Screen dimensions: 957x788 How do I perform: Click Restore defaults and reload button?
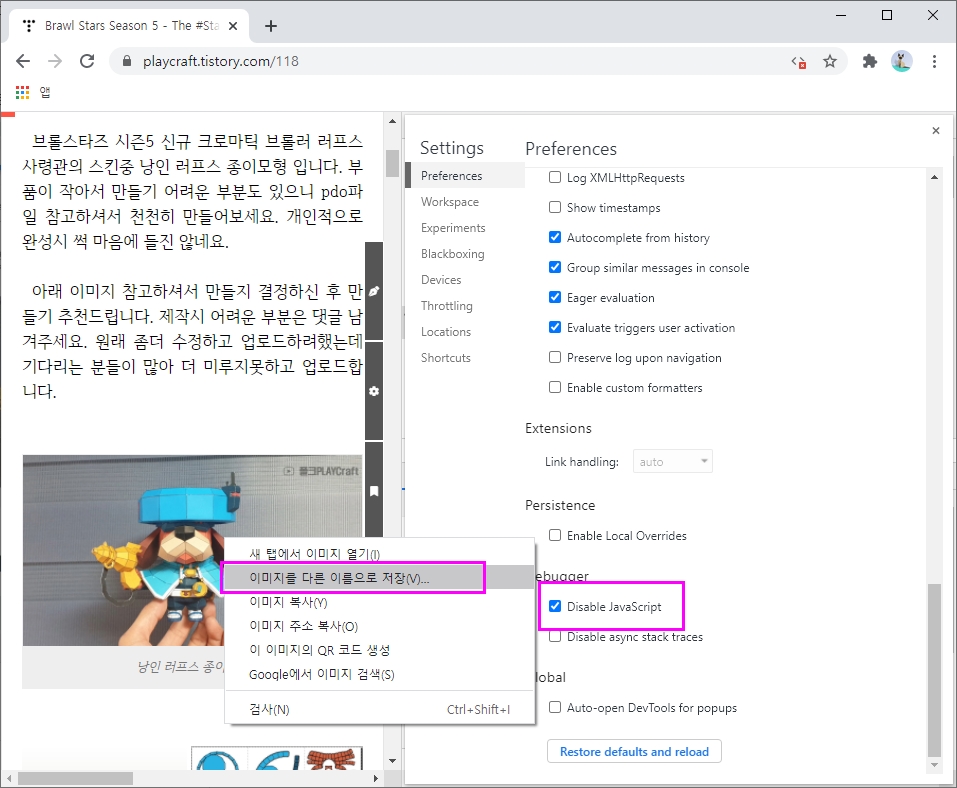click(x=634, y=751)
